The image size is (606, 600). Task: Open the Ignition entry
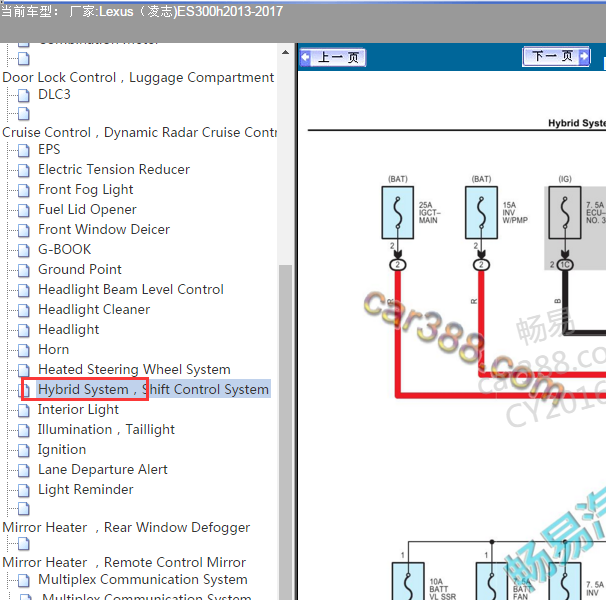click(x=62, y=450)
